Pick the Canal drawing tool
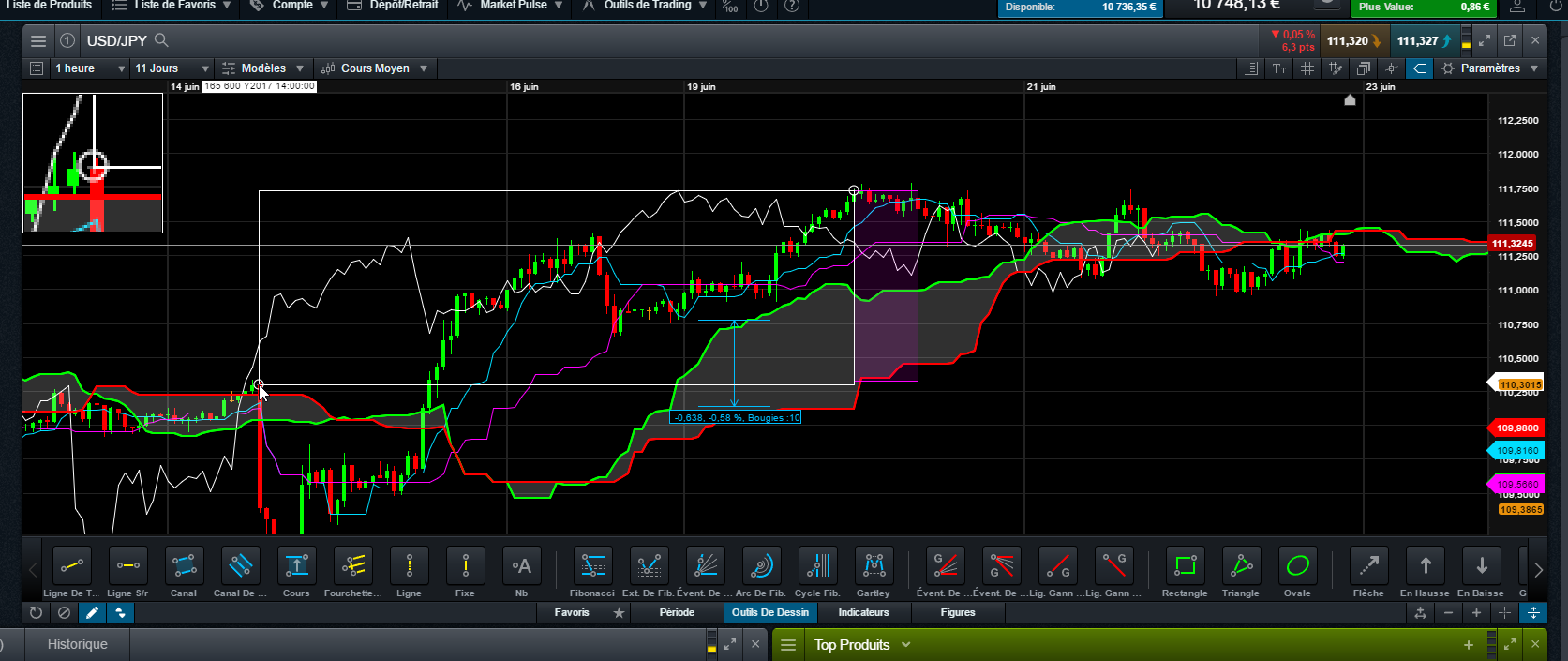1568x661 pixels. pyautogui.click(x=185, y=566)
